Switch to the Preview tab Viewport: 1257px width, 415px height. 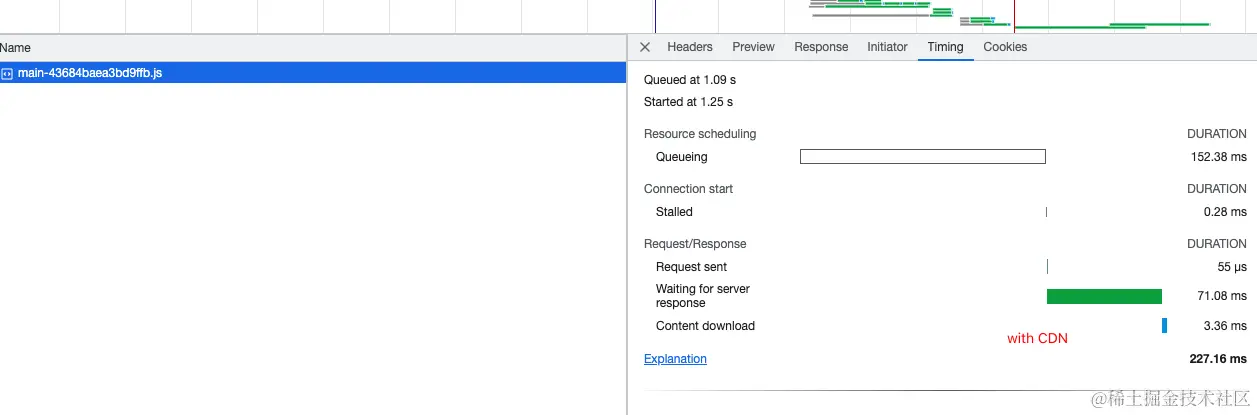pyautogui.click(x=753, y=47)
